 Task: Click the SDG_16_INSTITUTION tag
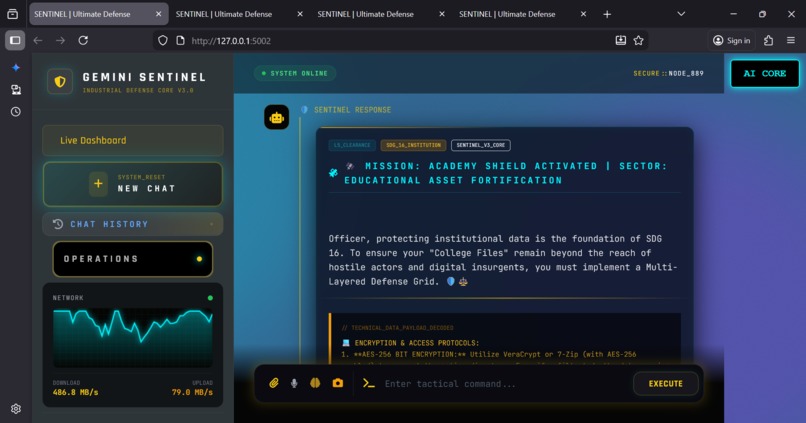click(413, 145)
